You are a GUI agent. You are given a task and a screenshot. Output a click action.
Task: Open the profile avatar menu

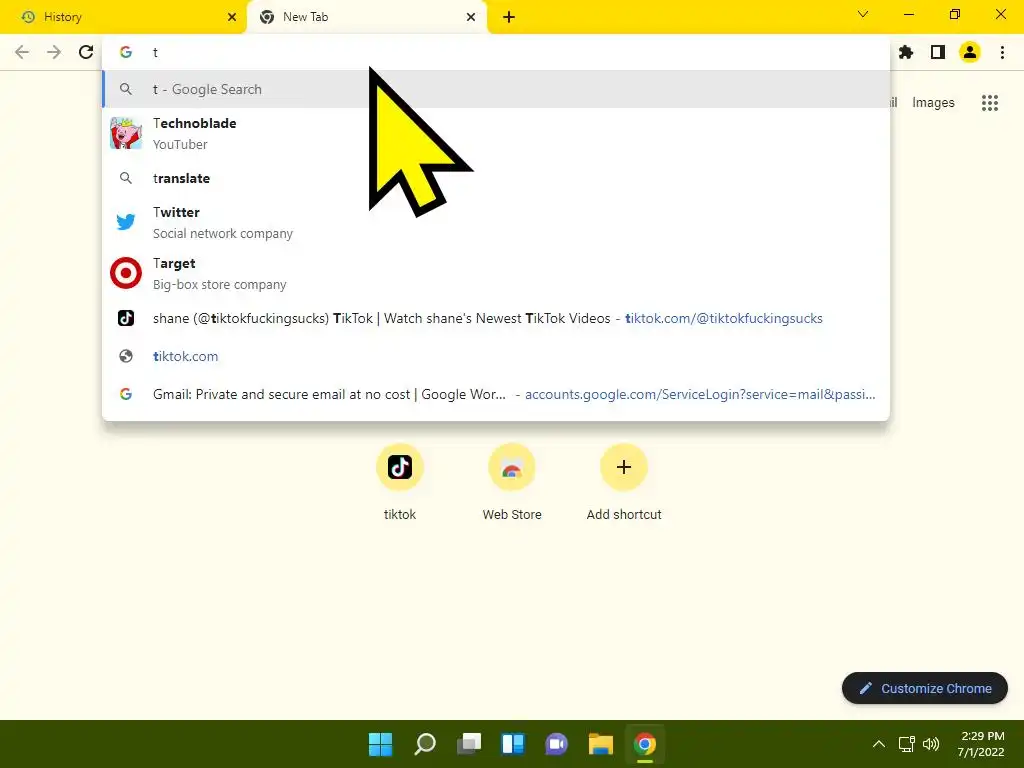970,52
